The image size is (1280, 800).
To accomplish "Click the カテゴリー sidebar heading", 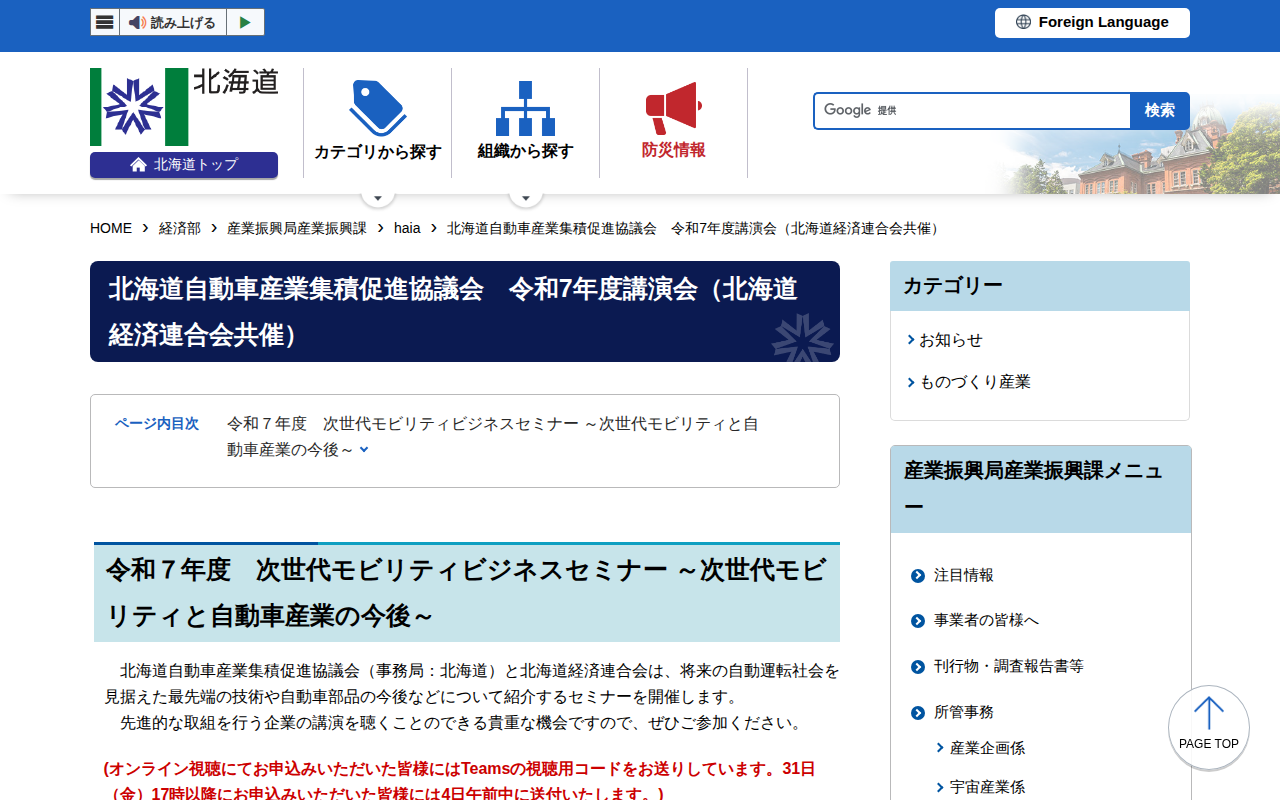I will coord(1040,286).
